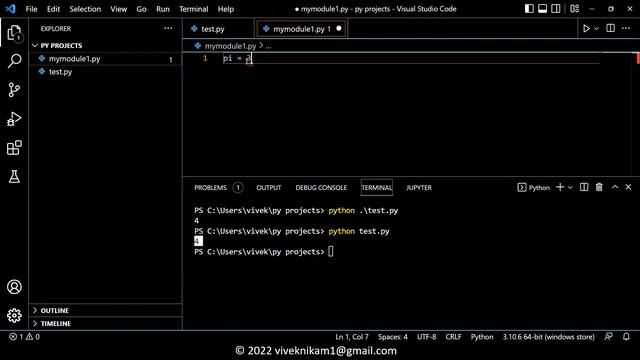Open the Manage gear menu
Viewport: 640px width, 360px height.
tap(14, 316)
